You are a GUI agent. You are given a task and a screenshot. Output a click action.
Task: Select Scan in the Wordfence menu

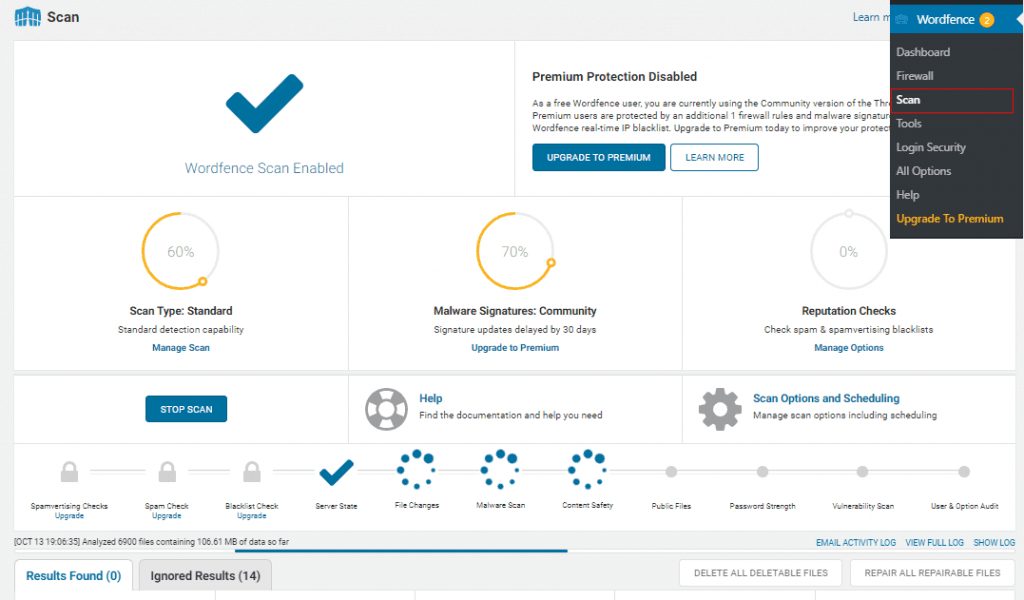coord(953,100)
